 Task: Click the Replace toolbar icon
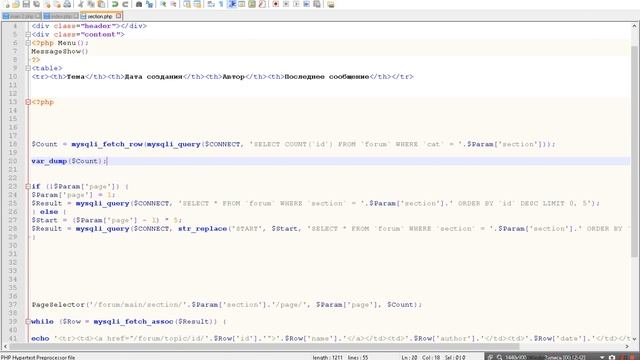149,4
